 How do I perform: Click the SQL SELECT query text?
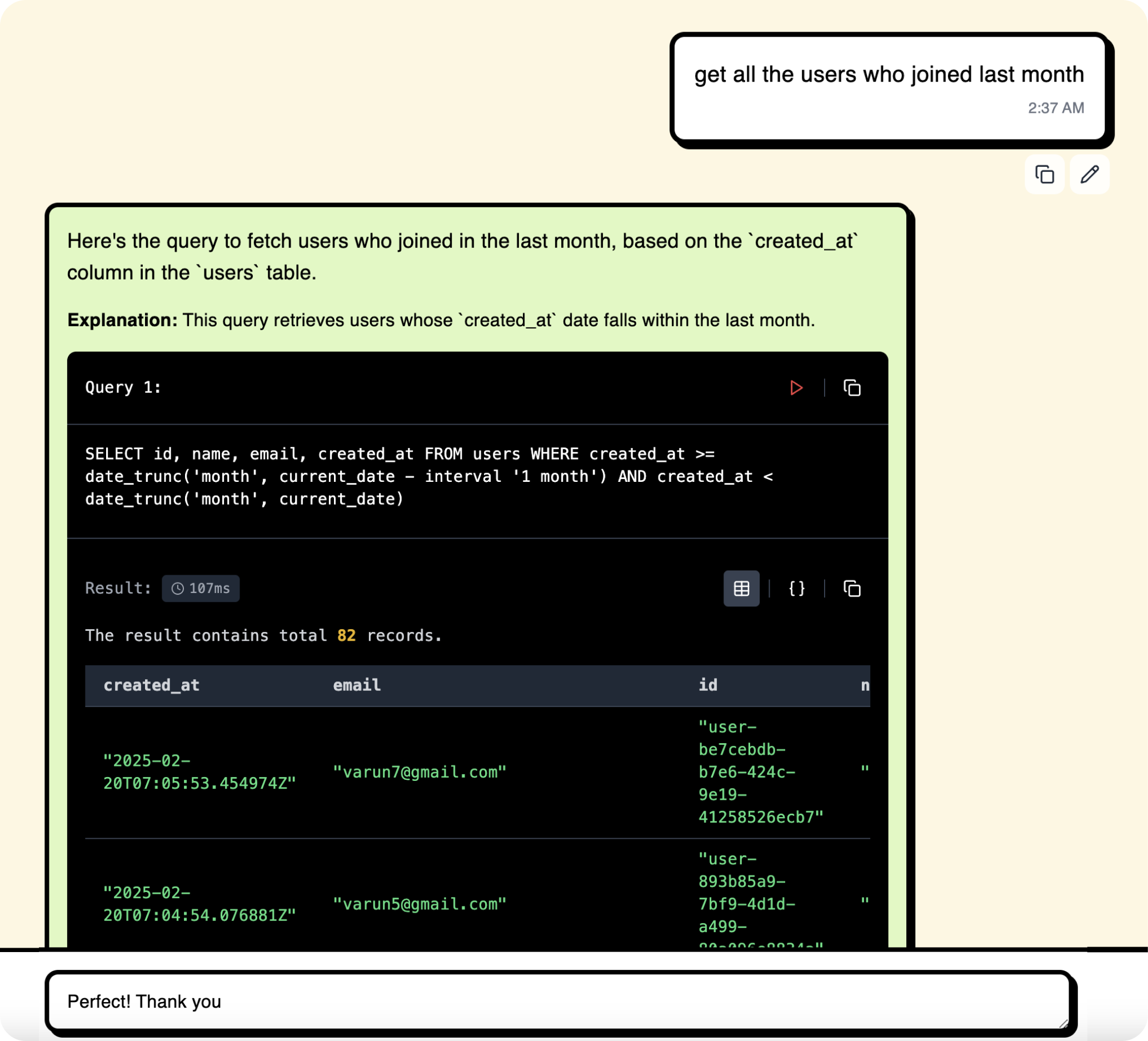coord(429,477)
